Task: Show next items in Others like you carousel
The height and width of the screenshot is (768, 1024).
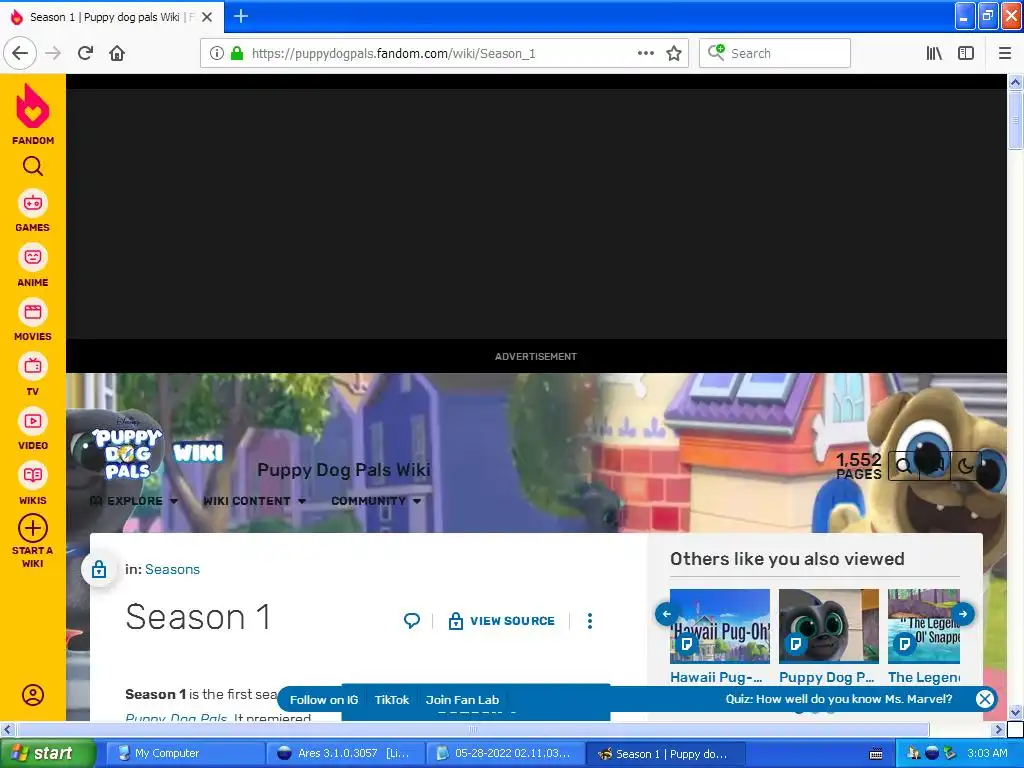Action: pos(963,614)
